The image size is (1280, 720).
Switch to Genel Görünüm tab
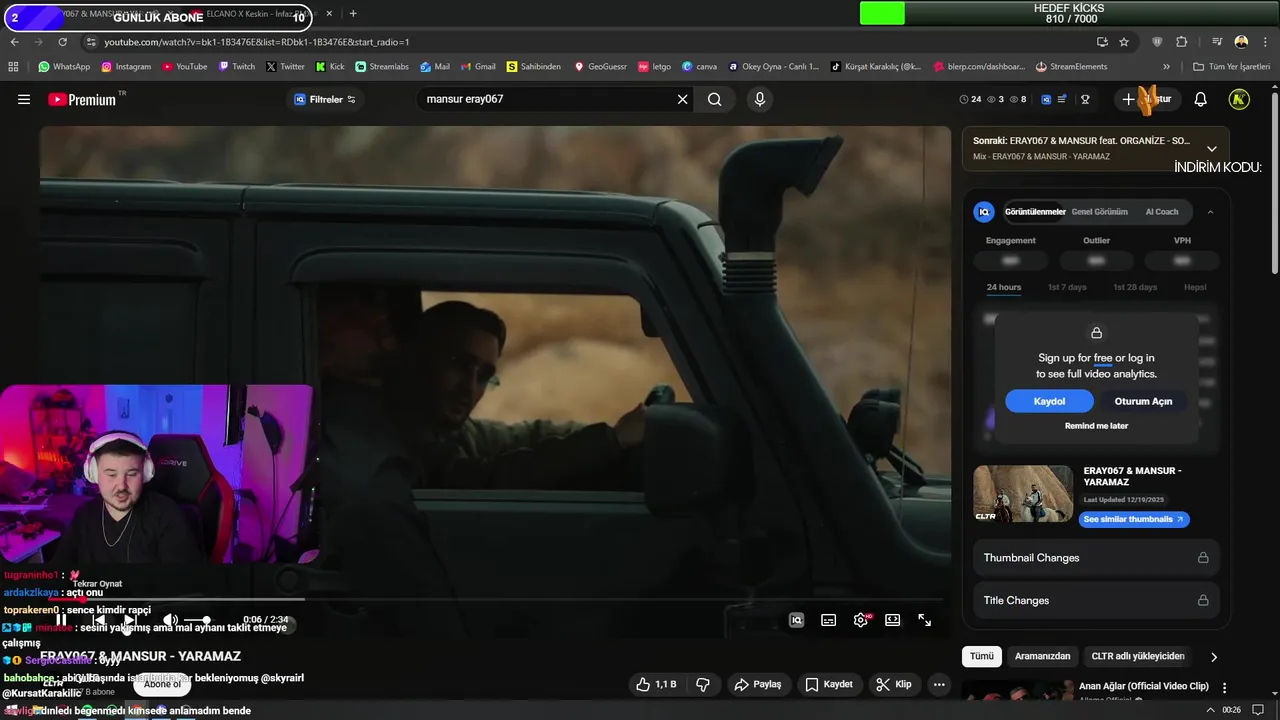[1099, 212]
